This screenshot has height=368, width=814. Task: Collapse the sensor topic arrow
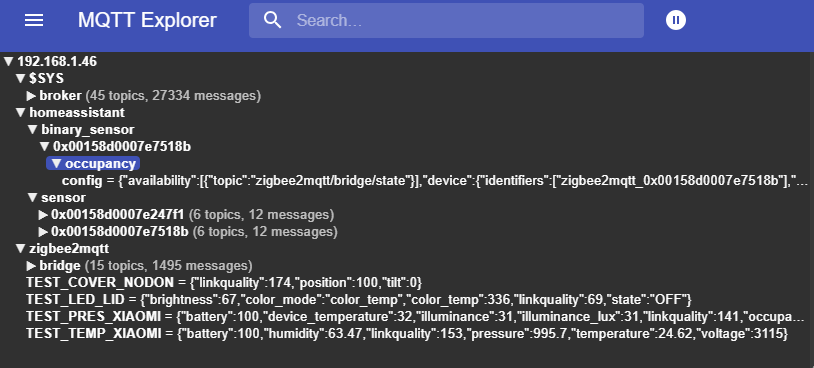32,197
